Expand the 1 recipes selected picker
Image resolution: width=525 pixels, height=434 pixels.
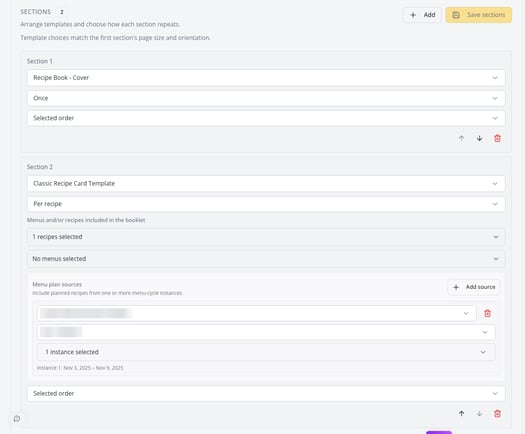tap(266, 237)
